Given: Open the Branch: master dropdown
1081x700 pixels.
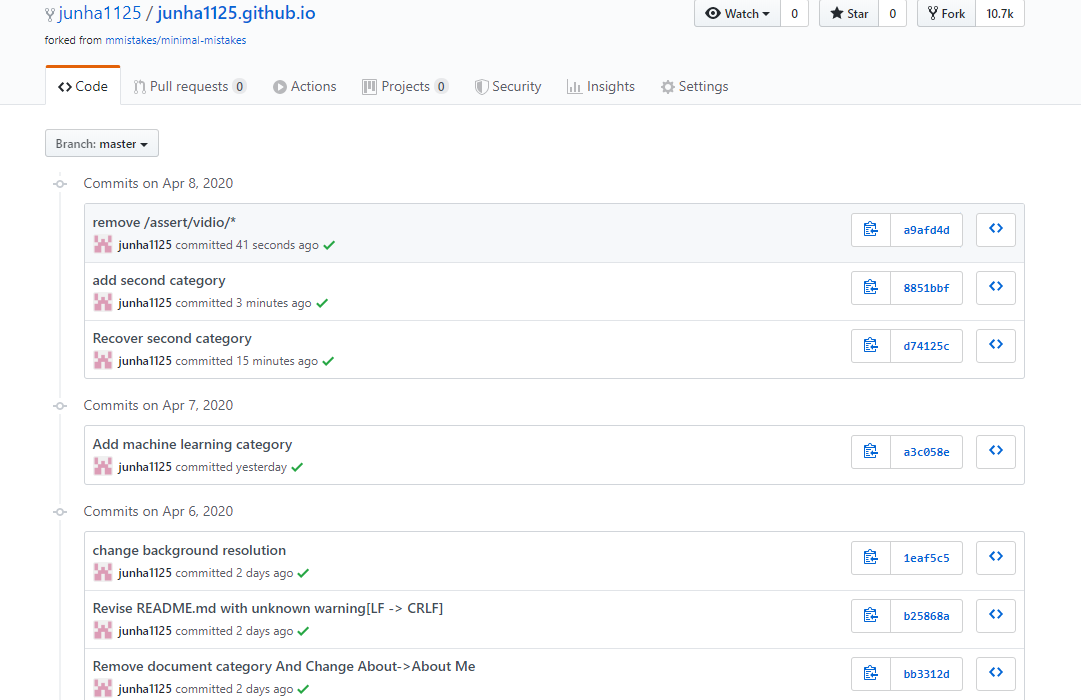Looking at the screenshot, I should pos(102,143).
